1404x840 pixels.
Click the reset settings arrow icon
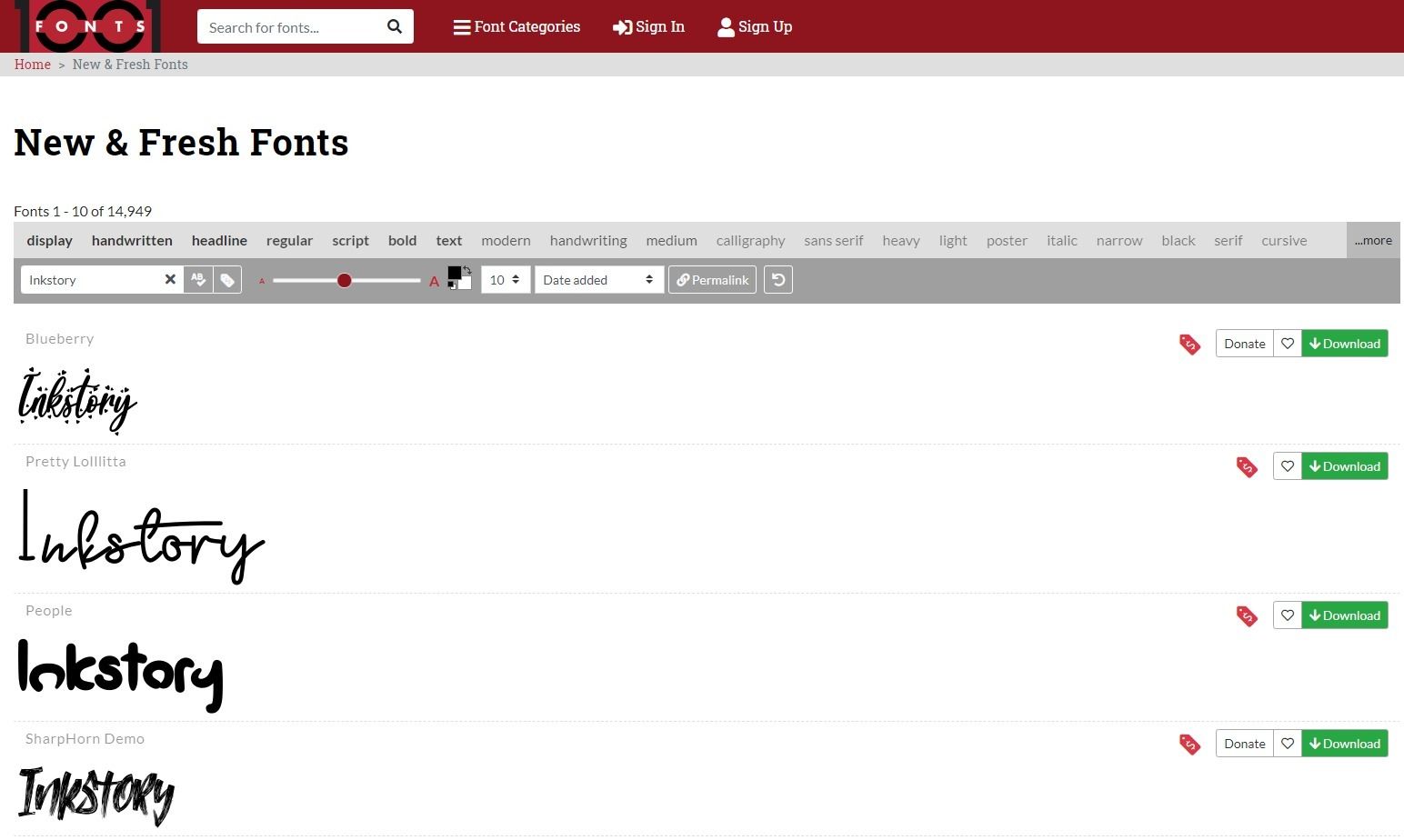point(778,280)
